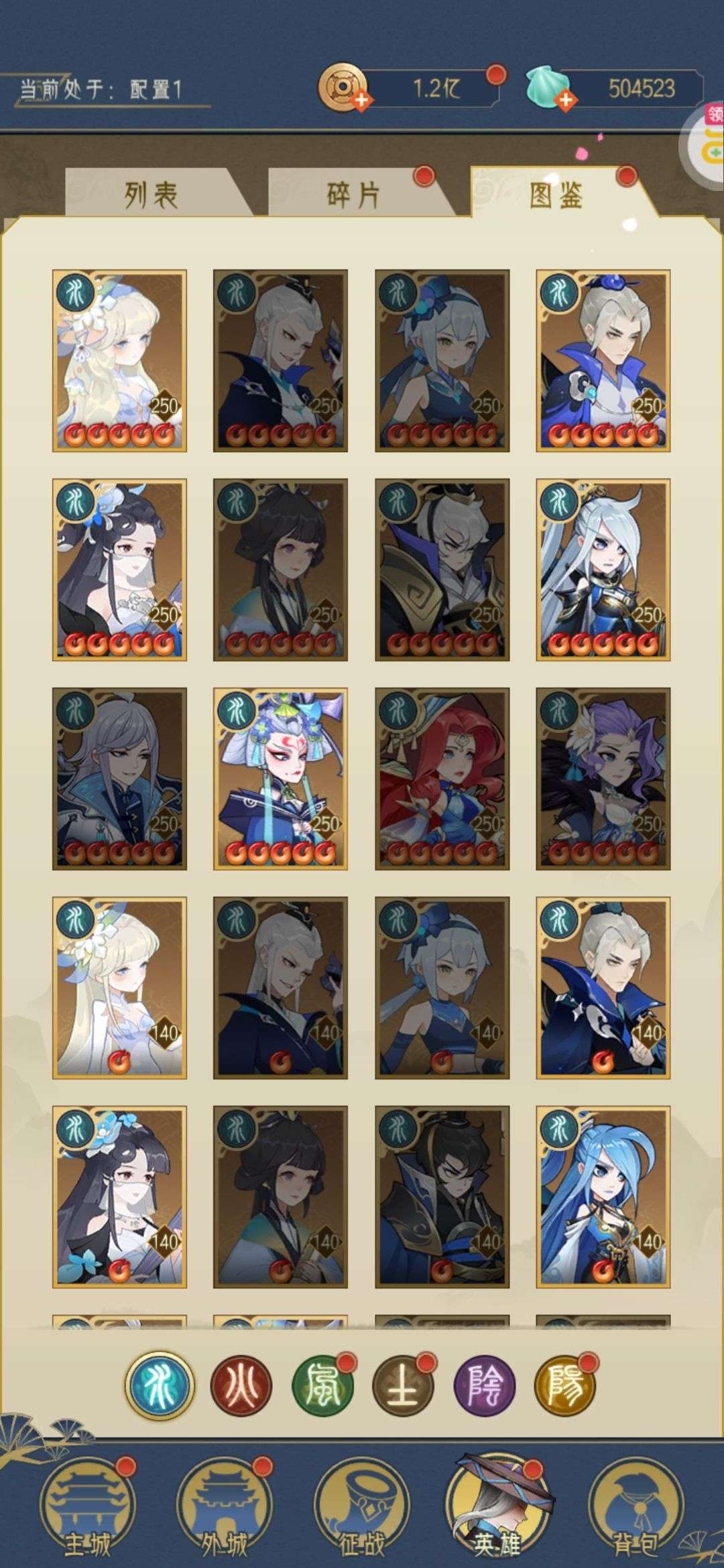Filter heroes by yang element

[x=565, y=1386]
